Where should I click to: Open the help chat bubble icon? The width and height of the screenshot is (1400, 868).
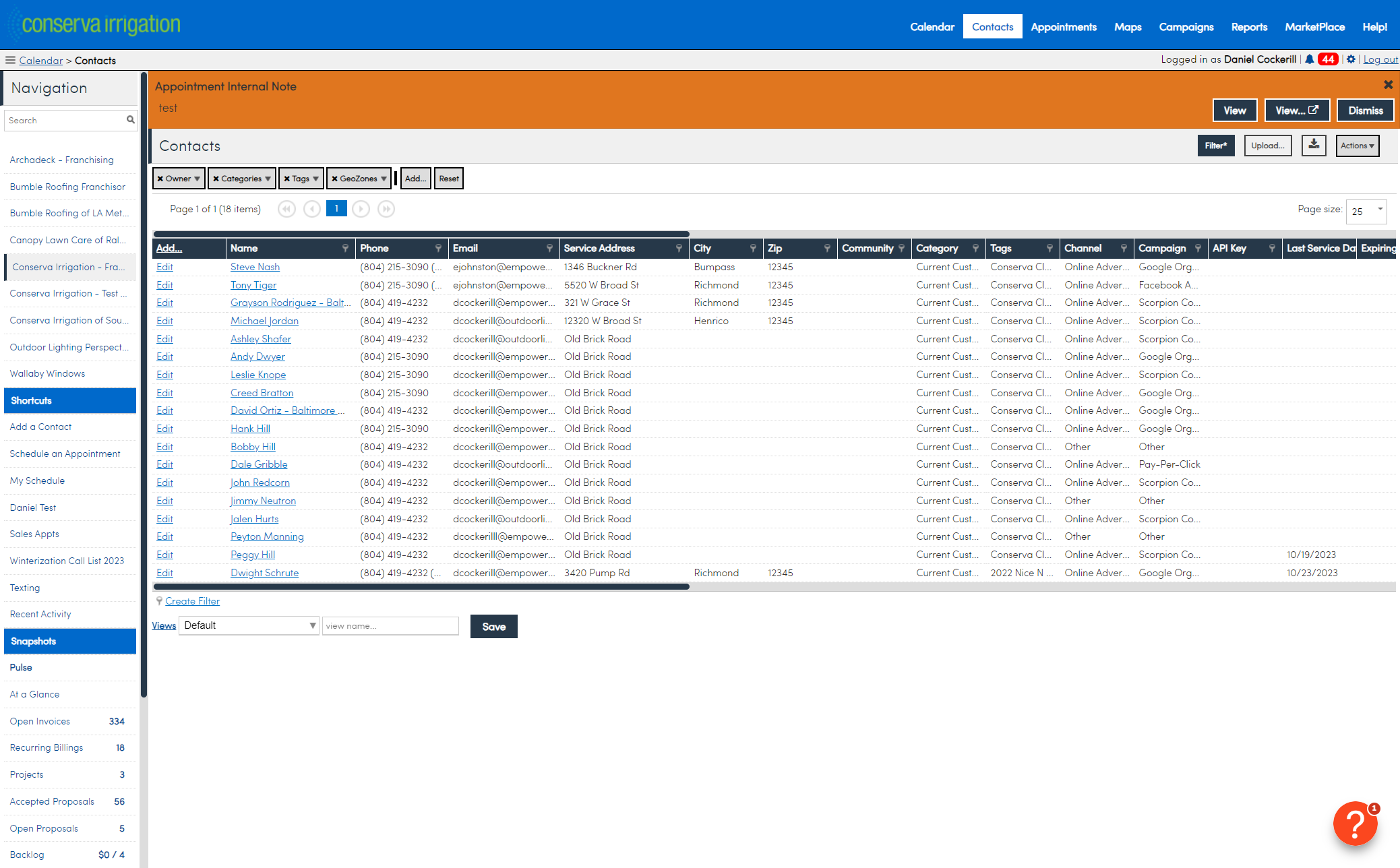coord(1356,823)
